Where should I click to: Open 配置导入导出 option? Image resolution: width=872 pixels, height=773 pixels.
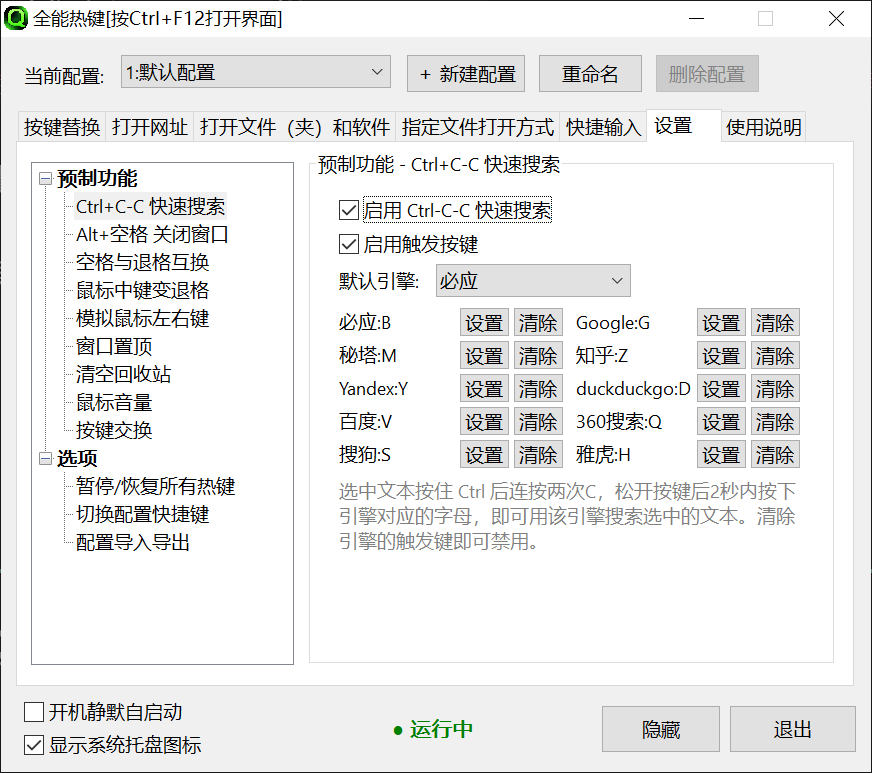tap(133, 542)
